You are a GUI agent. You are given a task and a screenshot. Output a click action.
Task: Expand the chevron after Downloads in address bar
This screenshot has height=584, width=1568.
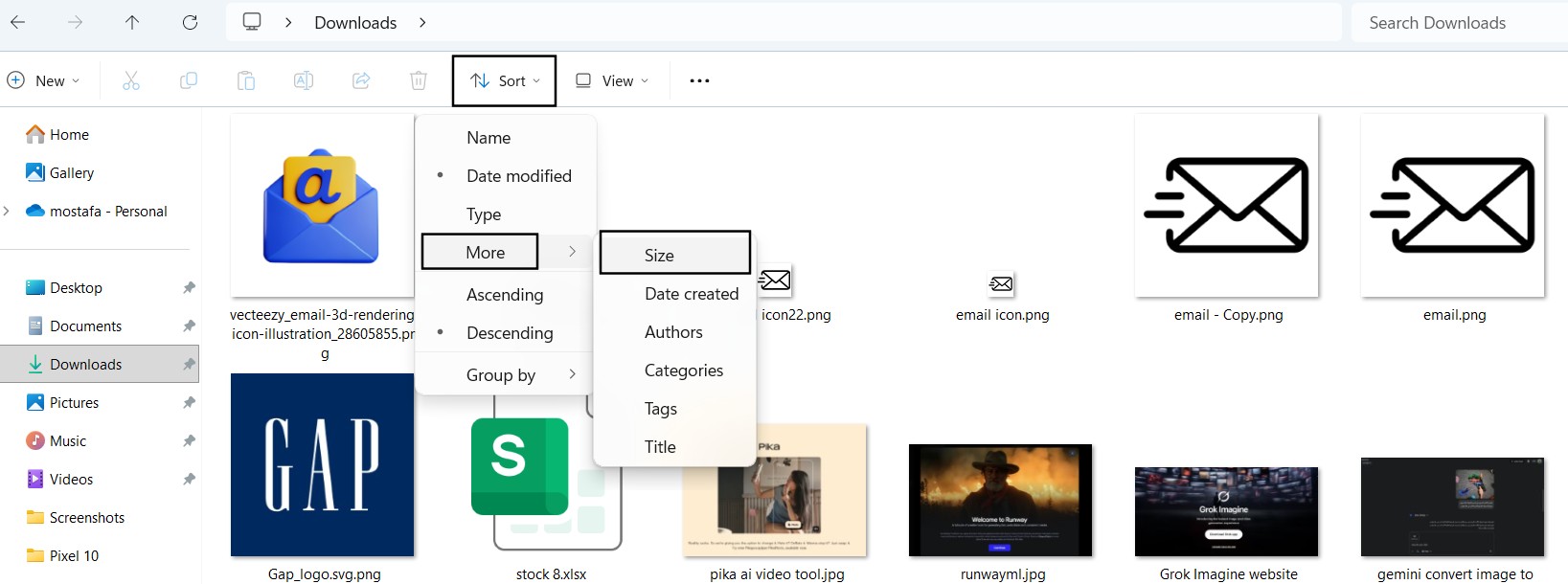[x=422, y=22]
